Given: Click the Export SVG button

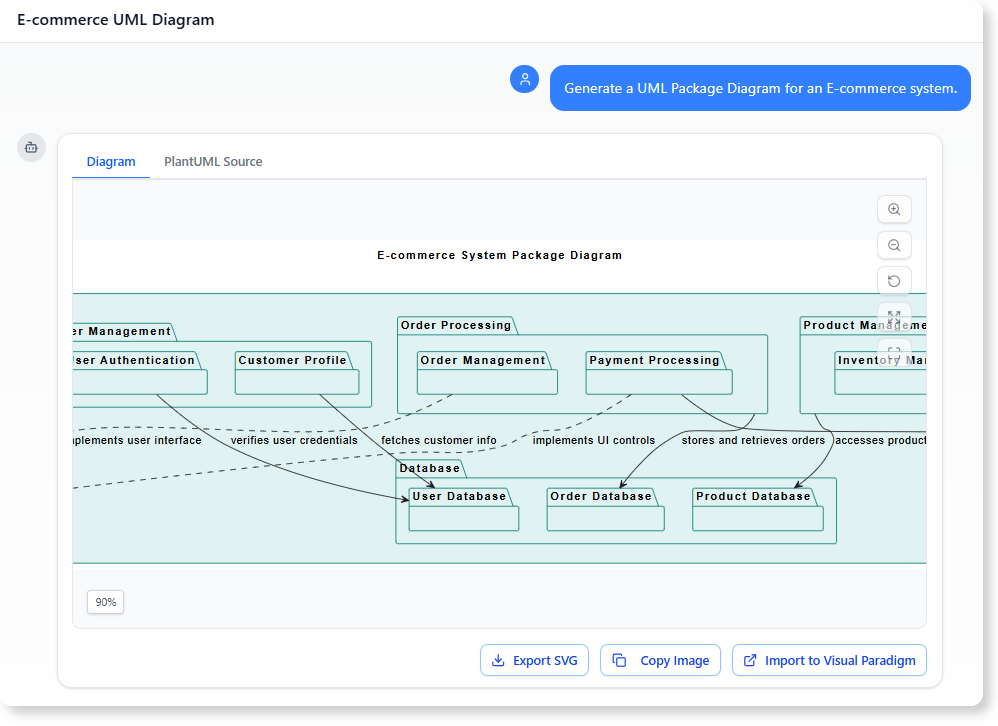Looking at the screenshot, I should click(534, 660).
